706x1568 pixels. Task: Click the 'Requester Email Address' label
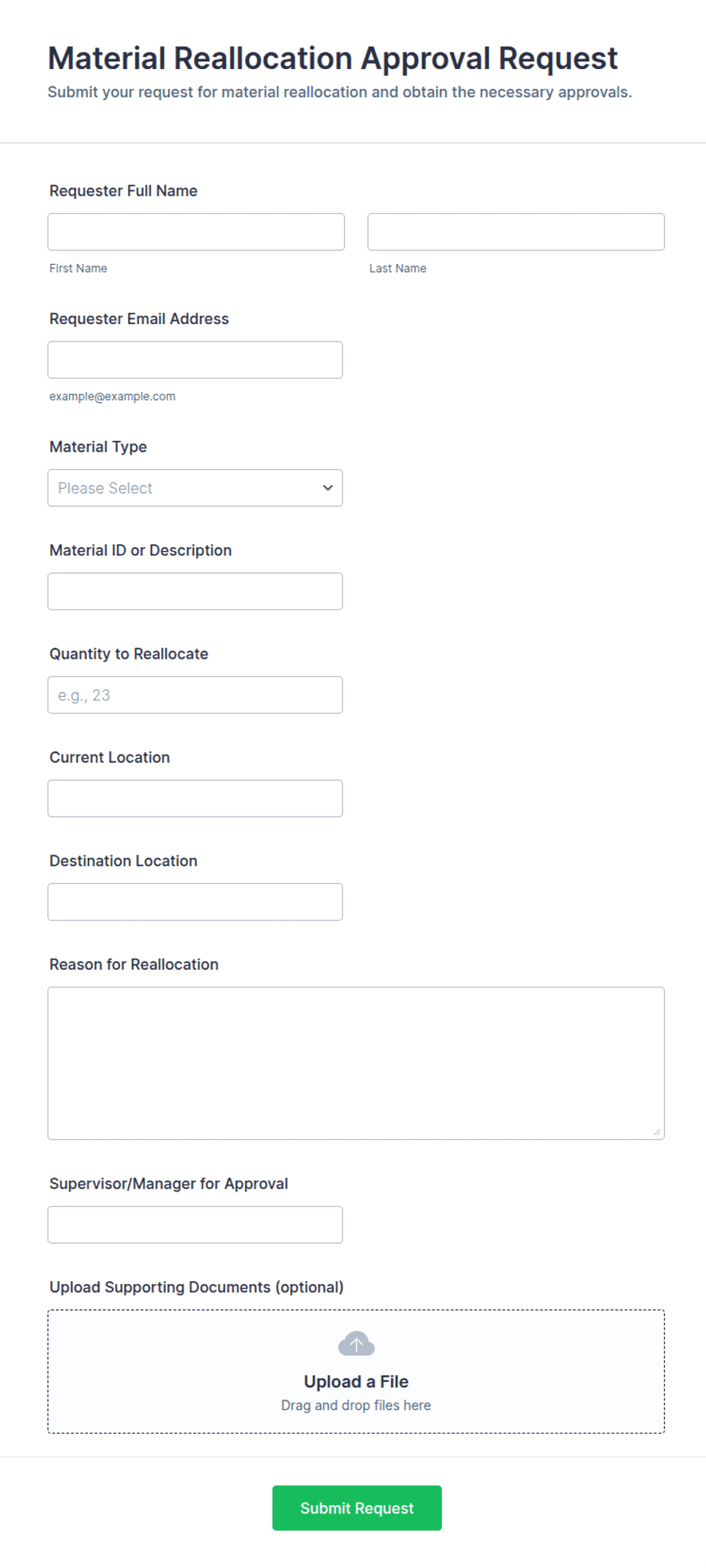[139, 319]
